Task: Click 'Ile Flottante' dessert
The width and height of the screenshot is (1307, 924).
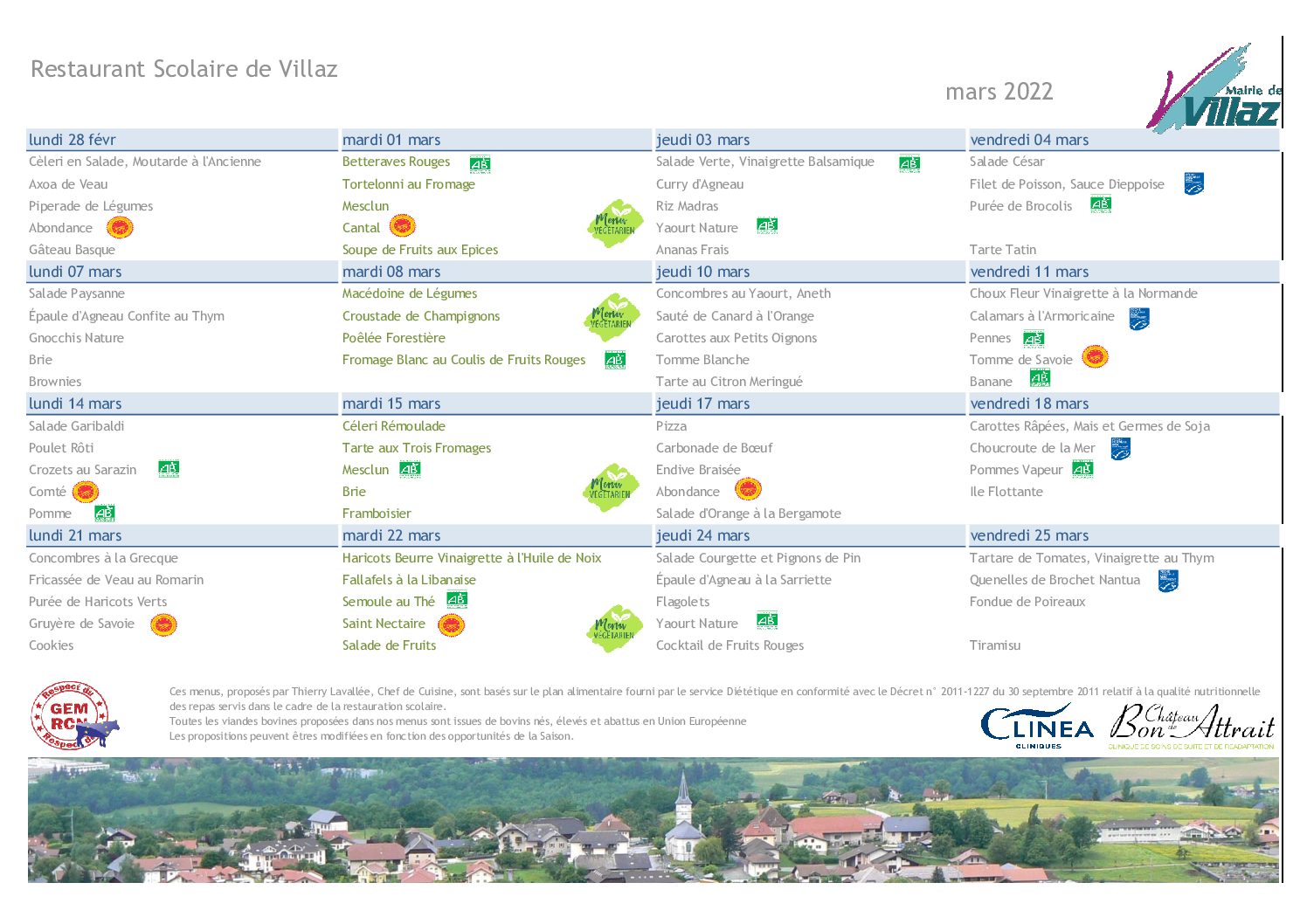Action: pyautogui.click(x=1006, y=492)
